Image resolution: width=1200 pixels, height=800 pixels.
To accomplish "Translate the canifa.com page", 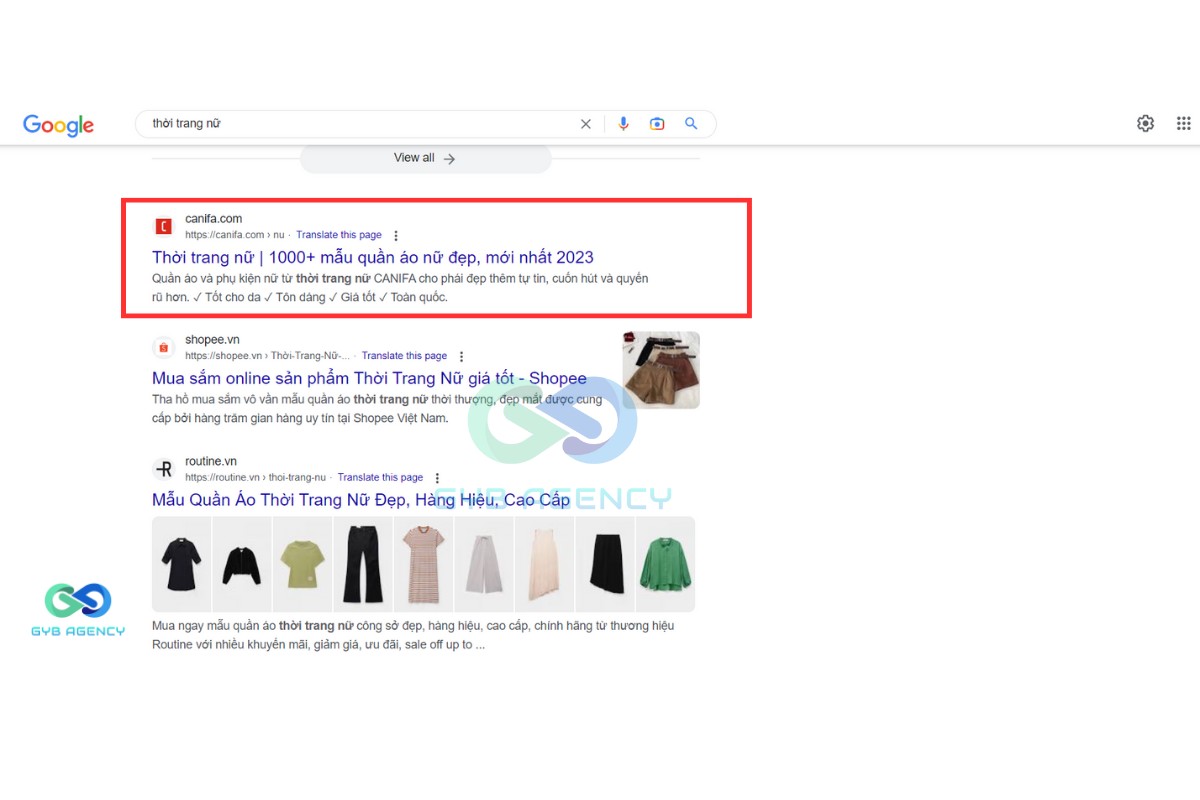I will point(339,235).
